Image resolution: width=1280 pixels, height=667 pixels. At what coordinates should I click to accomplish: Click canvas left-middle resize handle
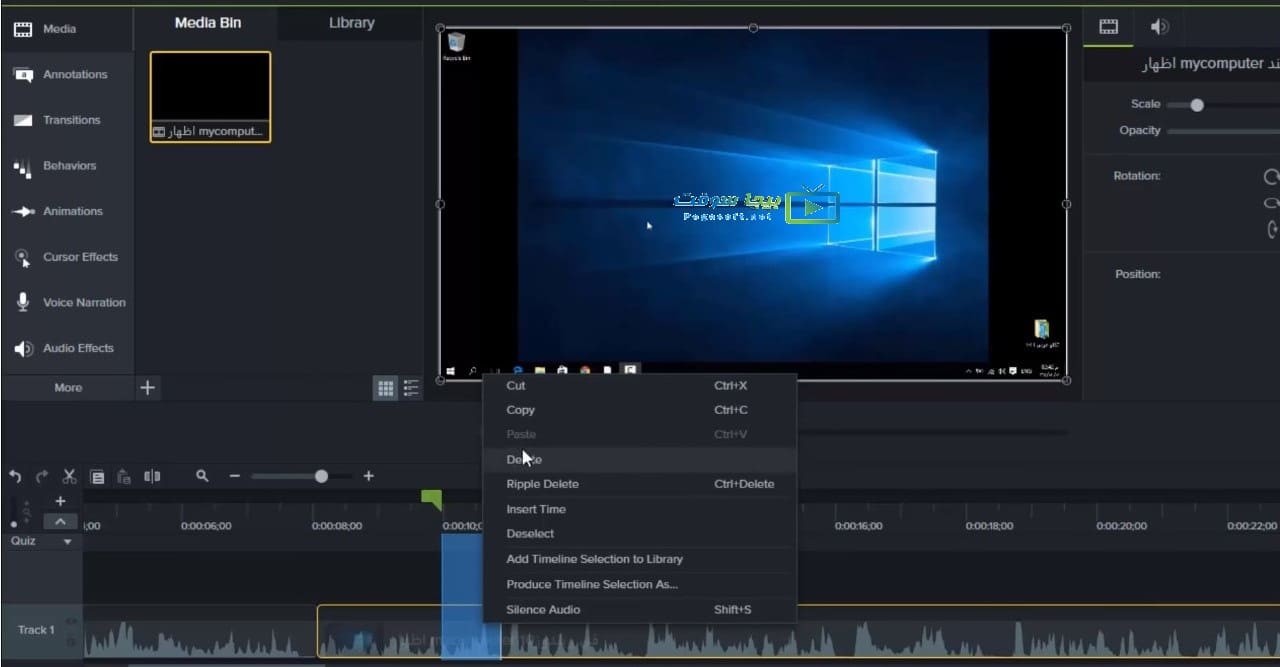tap(440, 204)
